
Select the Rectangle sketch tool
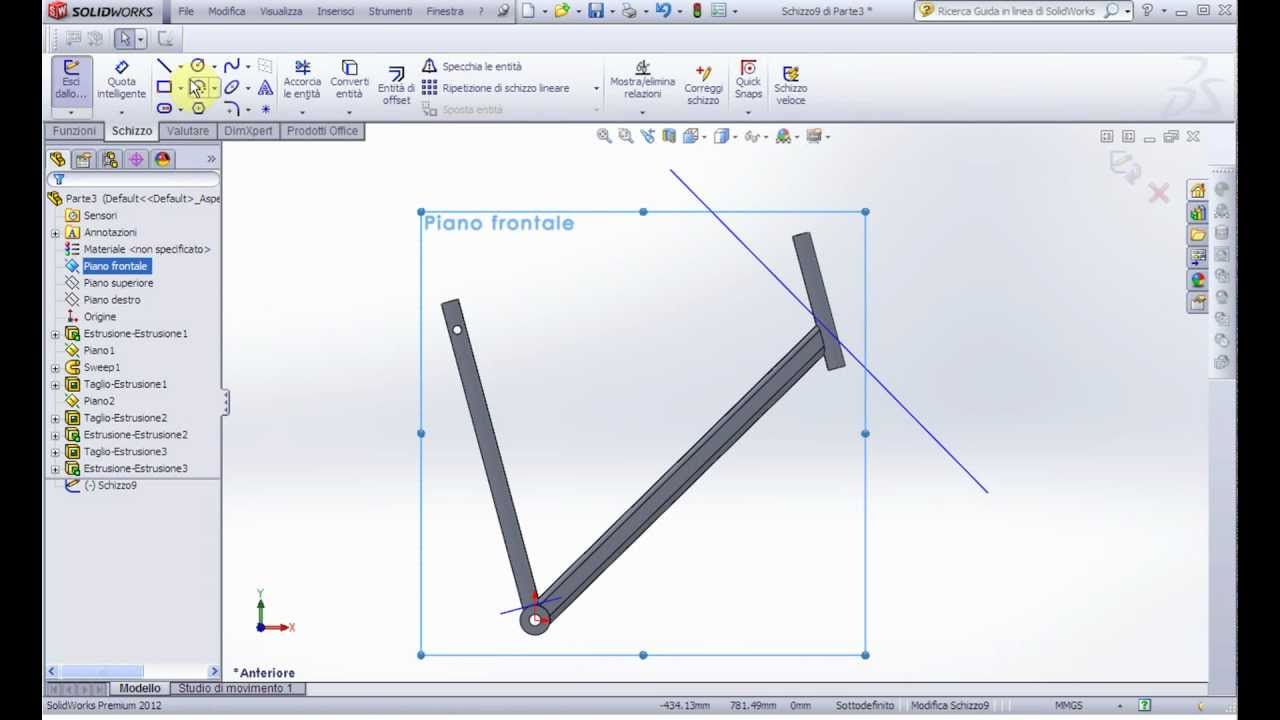164,87
